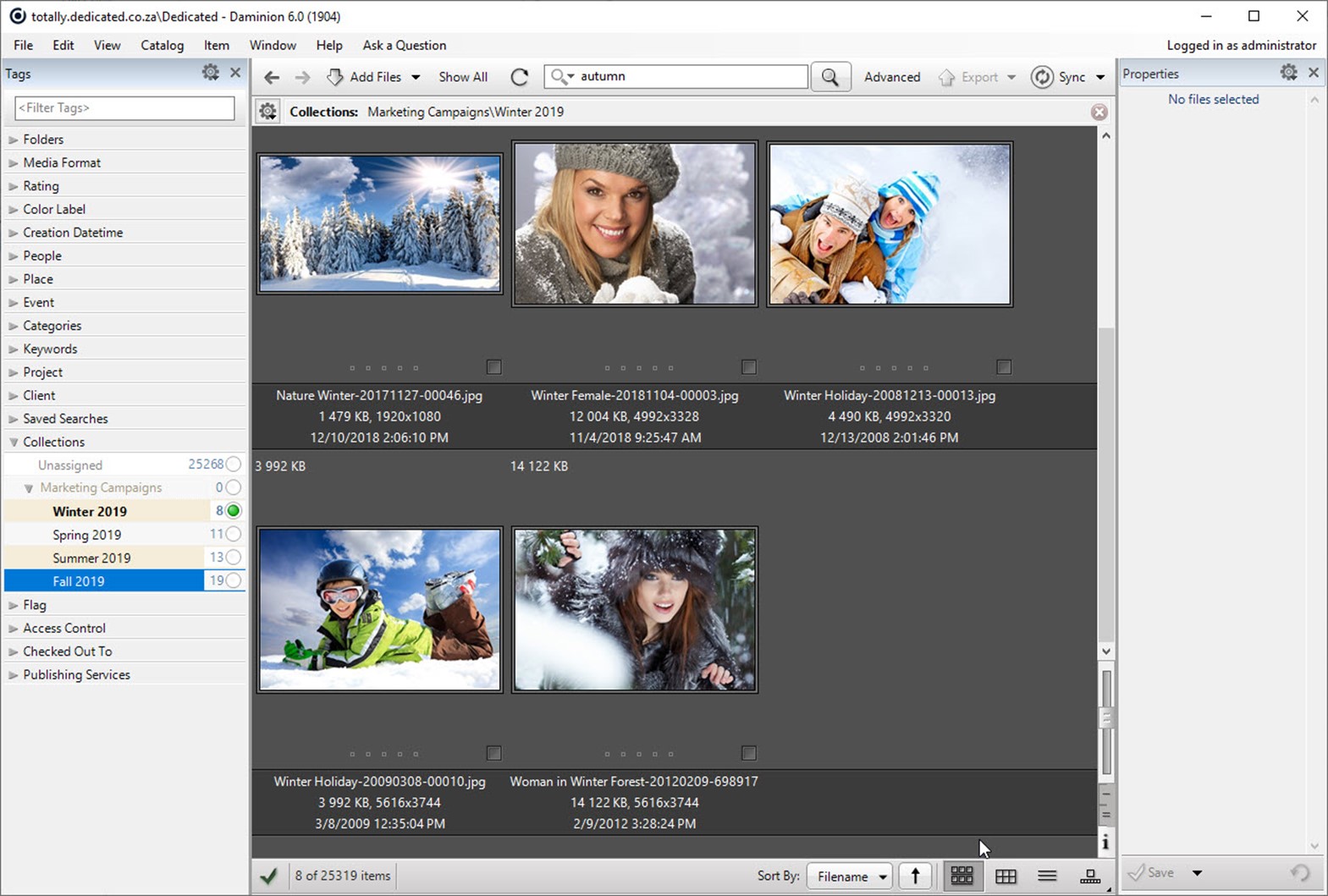Open Tags panel gear settings

click(211, 74)
